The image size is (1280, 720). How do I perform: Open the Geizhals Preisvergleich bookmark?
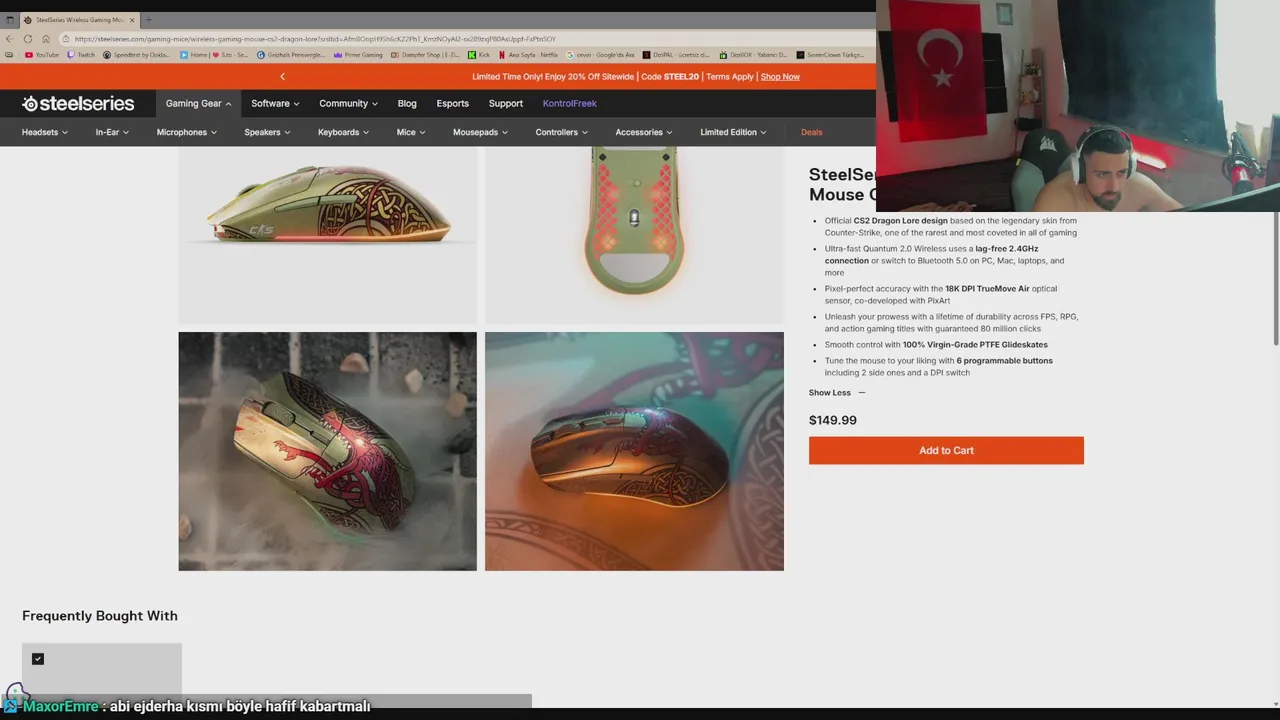point(292,55)
